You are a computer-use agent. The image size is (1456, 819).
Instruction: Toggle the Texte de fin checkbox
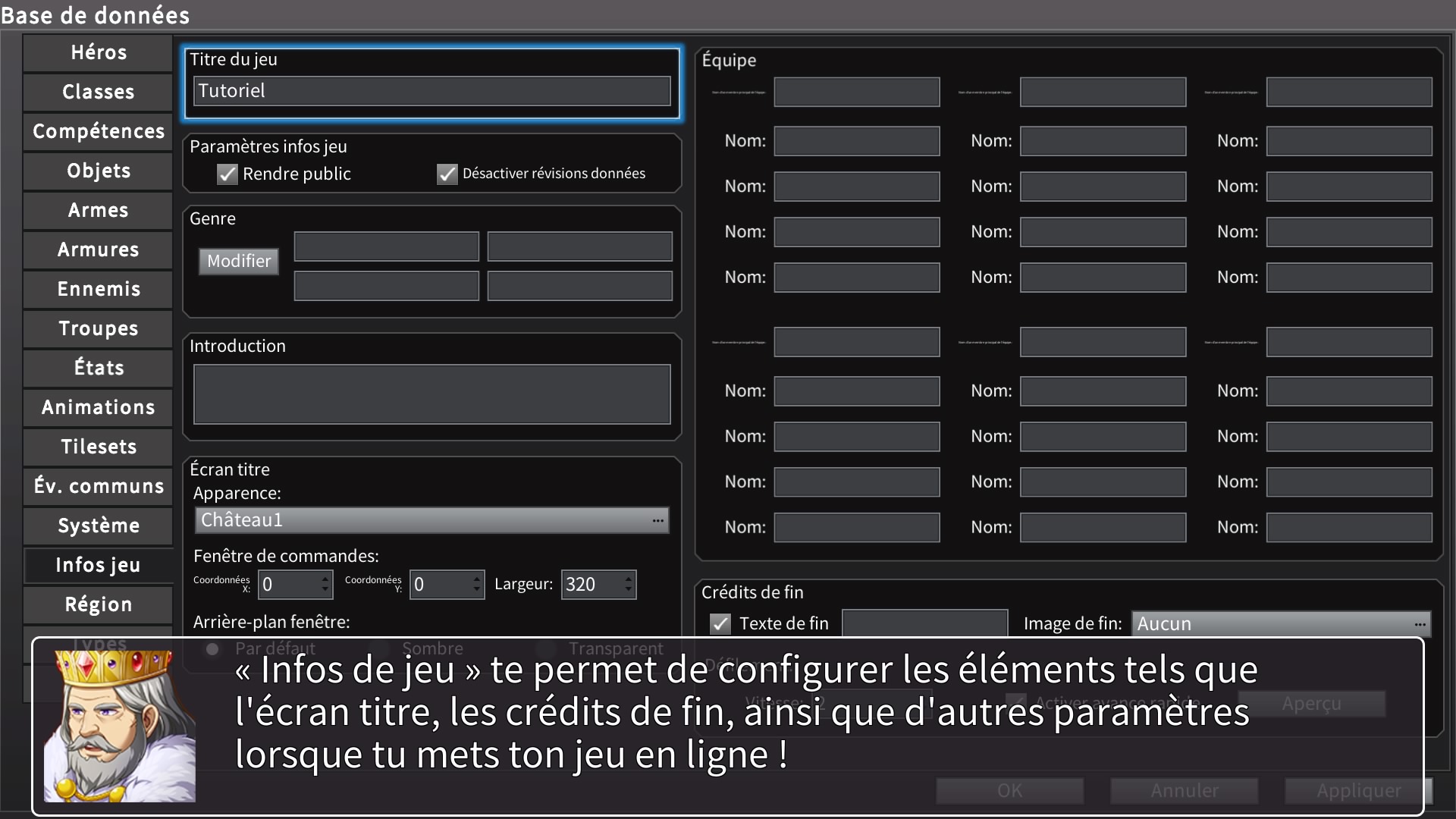pyautogui.click(x=720, y=624)
